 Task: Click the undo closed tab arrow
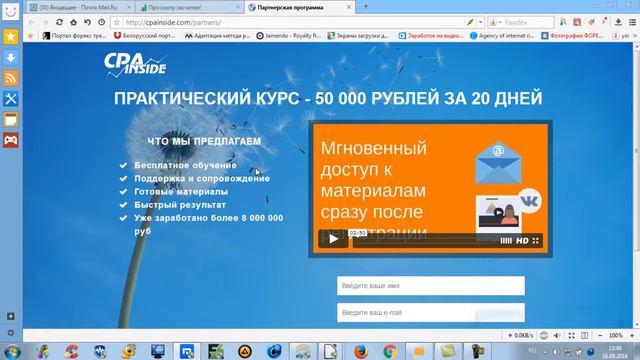tap(87, 22)
